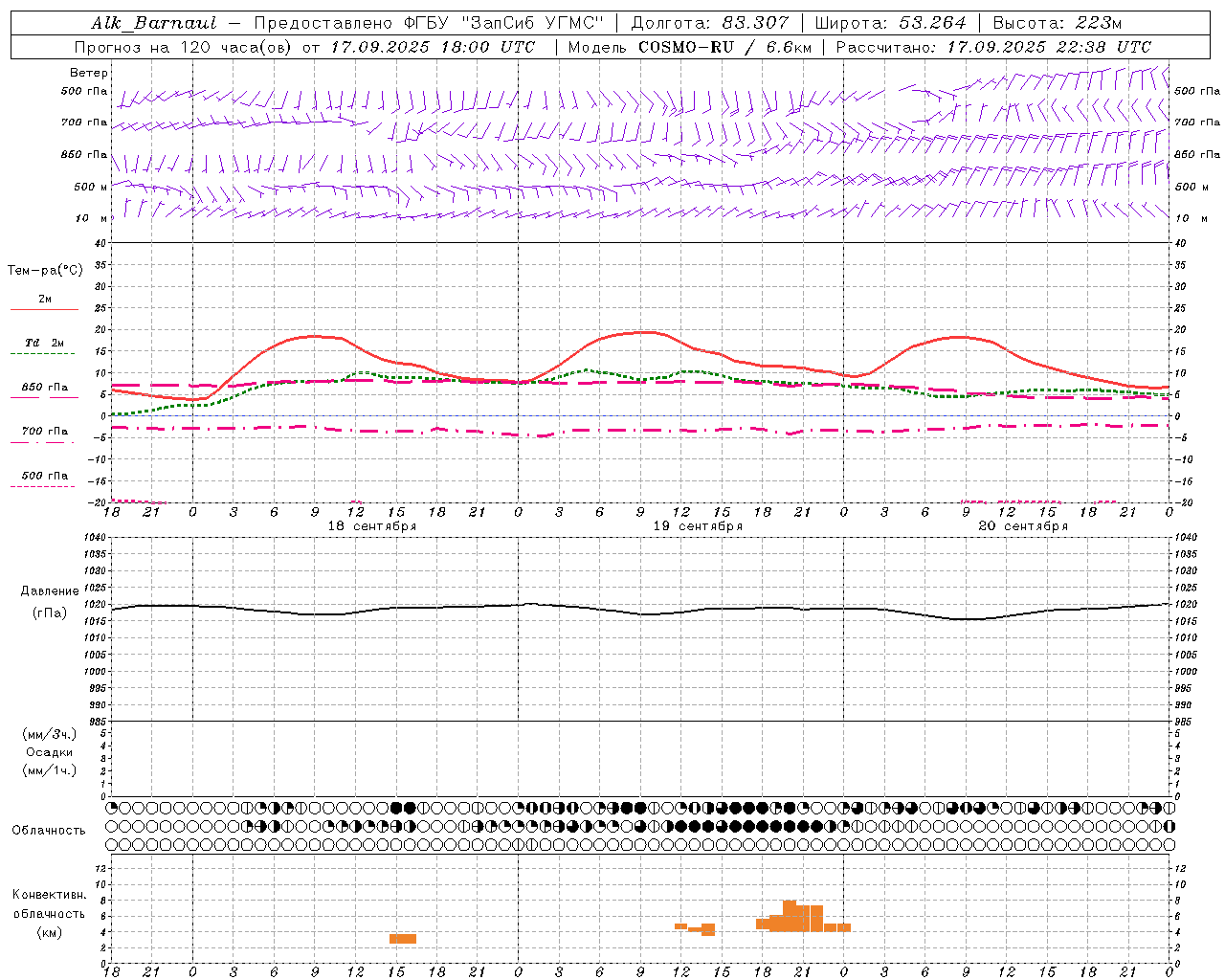1225x980 pixels.
Task: Click '500 гПа' entry in temperature legend
Action: [45, 476]
